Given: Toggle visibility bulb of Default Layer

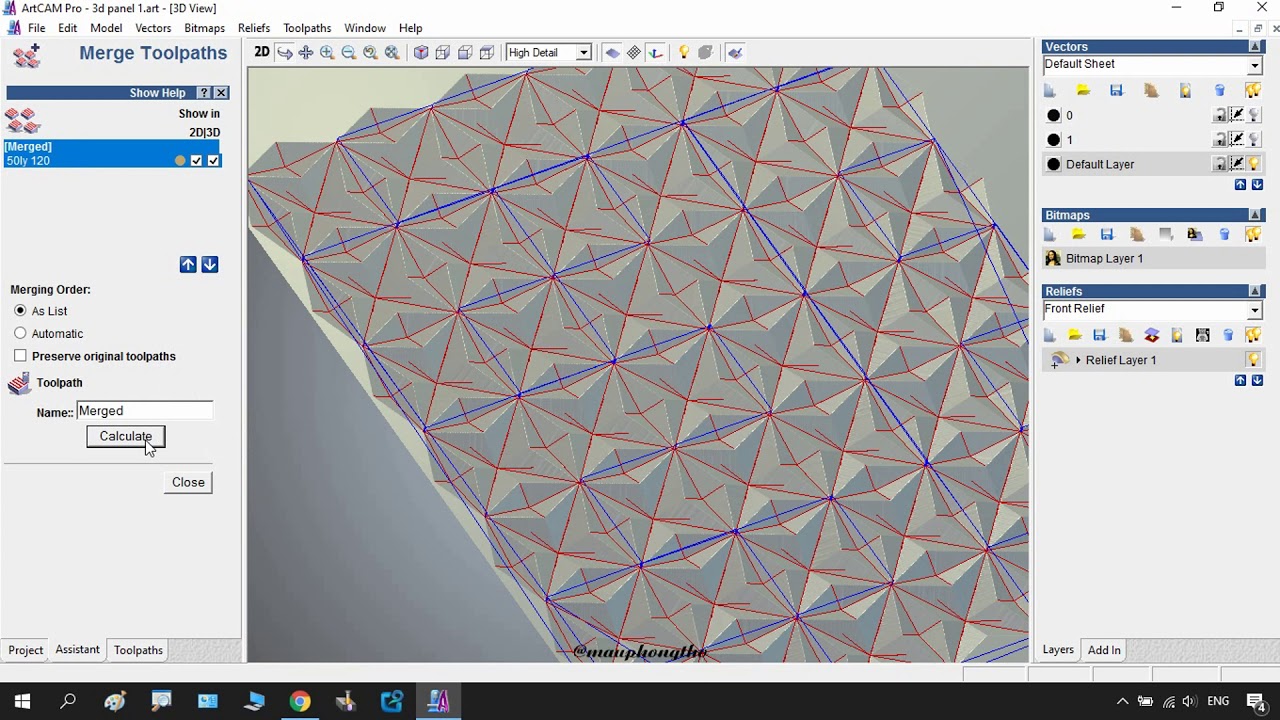Looking at the screenshot, I should pos(1254,164).
